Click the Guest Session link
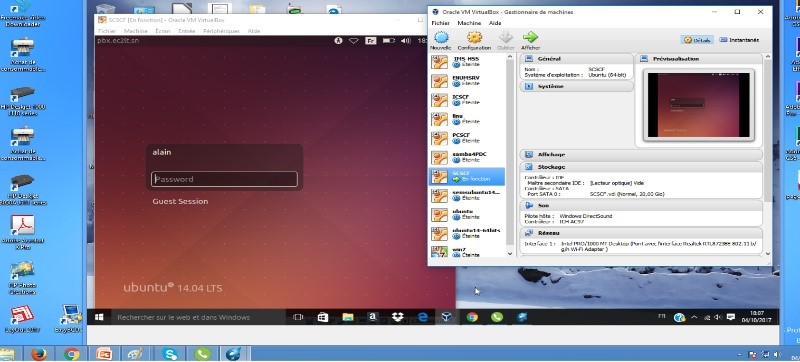Viewport: 800px width, 362px height. (x=180, y=201)
